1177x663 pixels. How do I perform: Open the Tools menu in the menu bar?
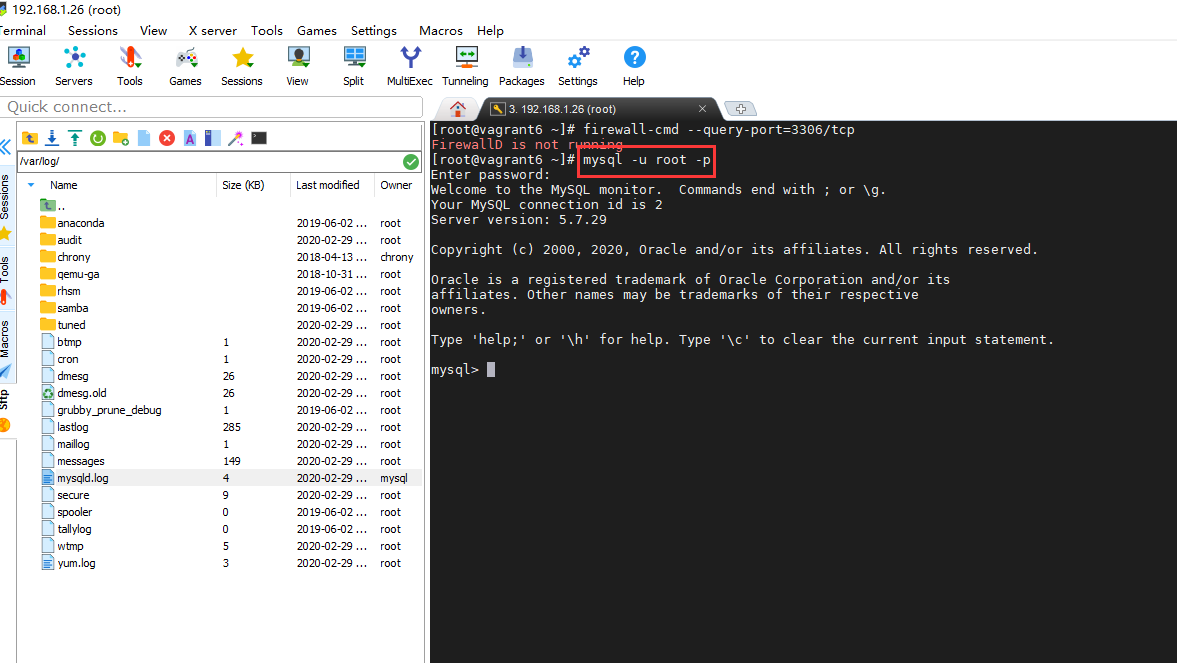(266, 31)
